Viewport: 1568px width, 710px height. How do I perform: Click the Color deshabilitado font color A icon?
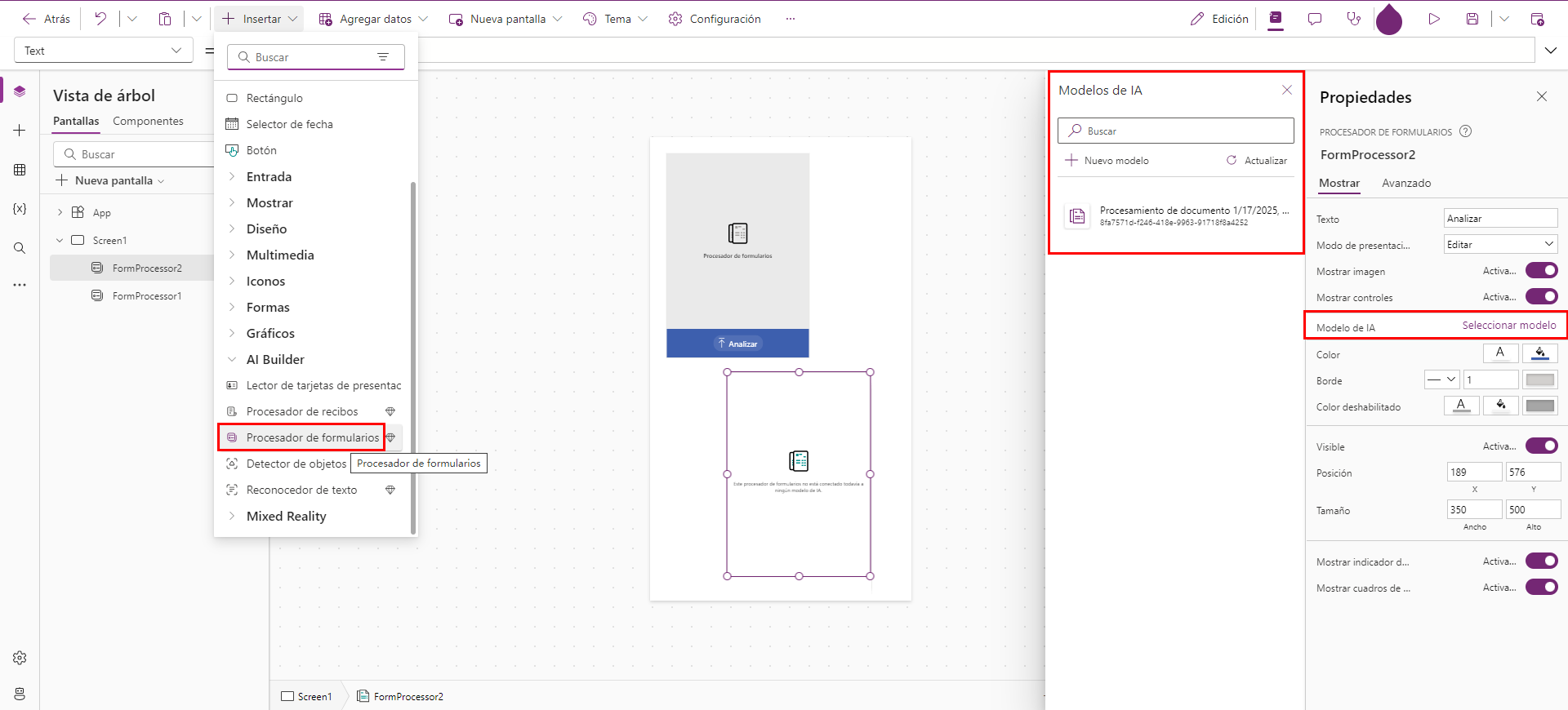coord(1462,406)
